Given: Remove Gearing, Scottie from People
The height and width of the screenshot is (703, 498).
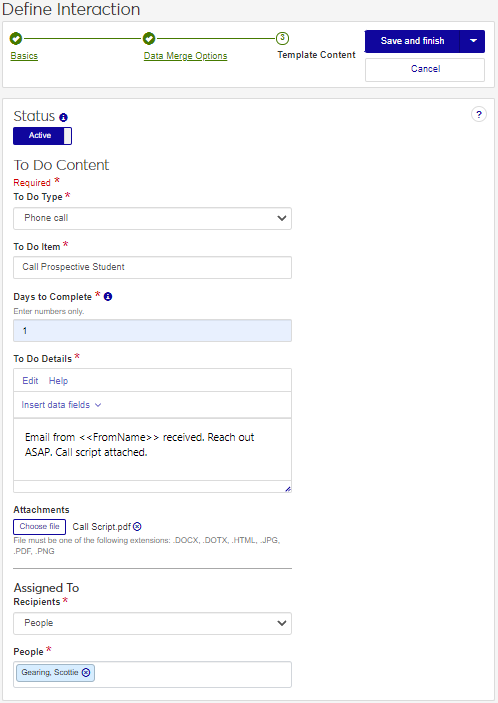Looking at the screenshot, I should coord(86,673).
